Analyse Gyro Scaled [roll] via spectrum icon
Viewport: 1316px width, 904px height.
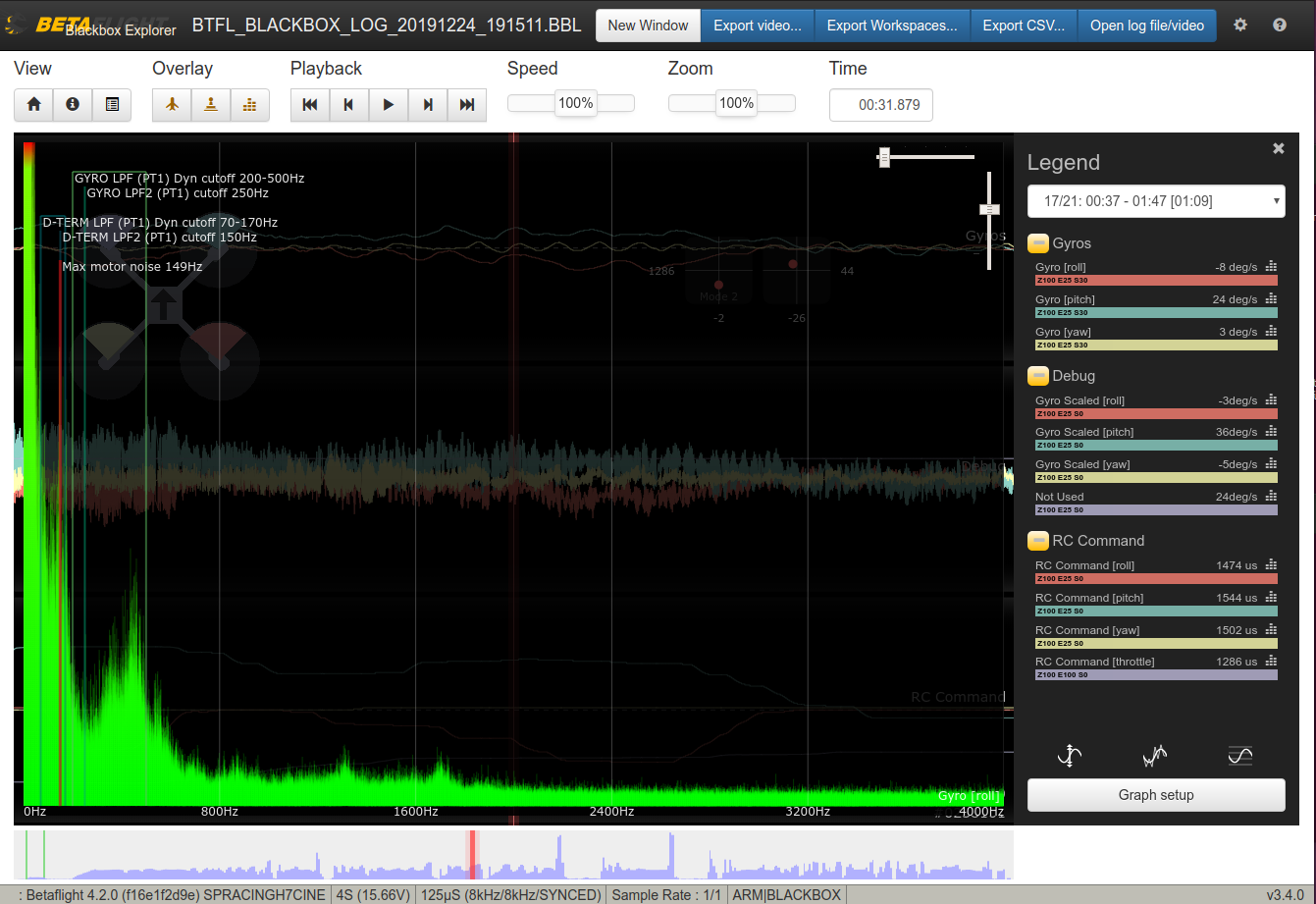(1272, 399)
